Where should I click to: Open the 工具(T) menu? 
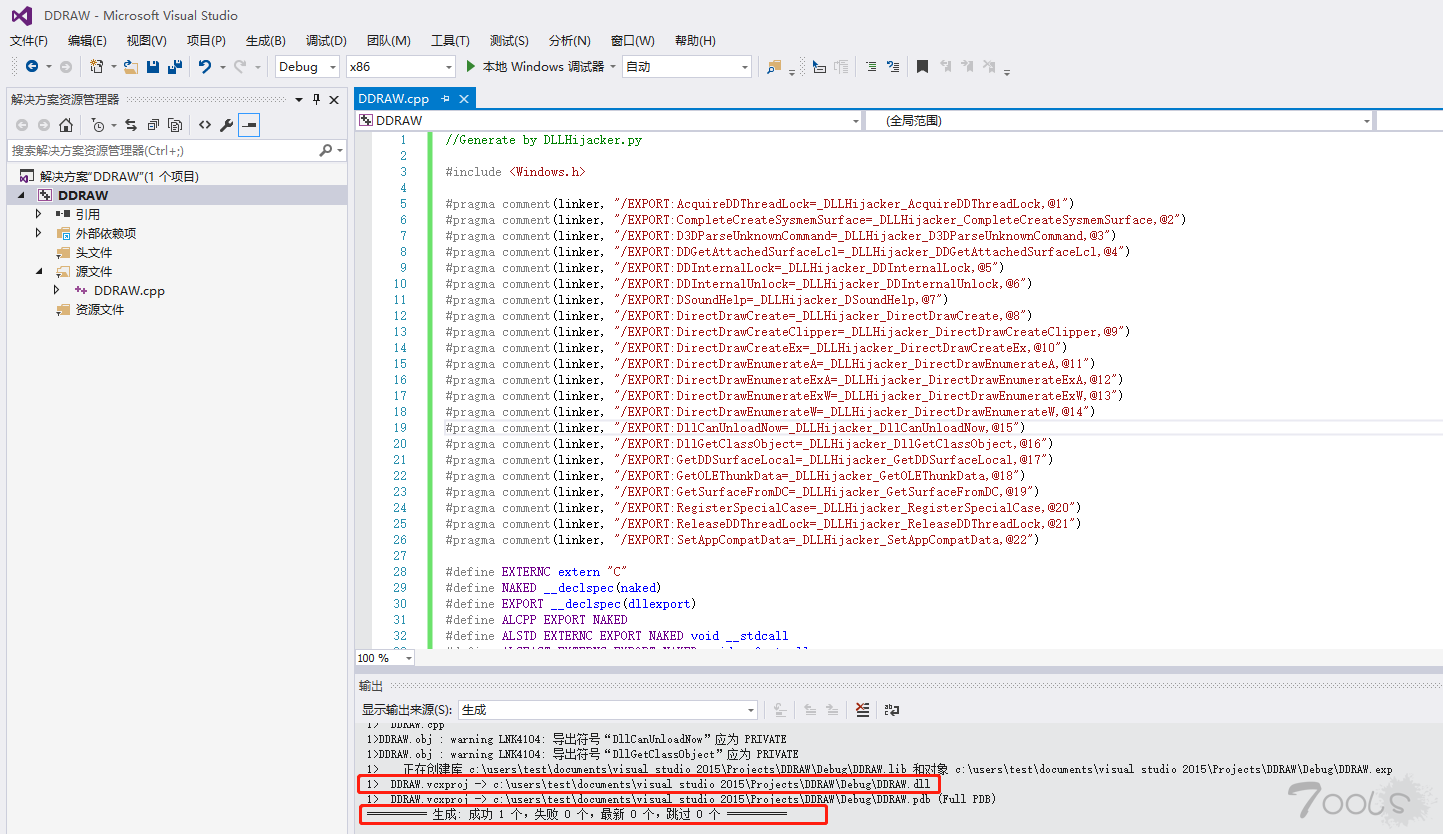pos(450,41)
